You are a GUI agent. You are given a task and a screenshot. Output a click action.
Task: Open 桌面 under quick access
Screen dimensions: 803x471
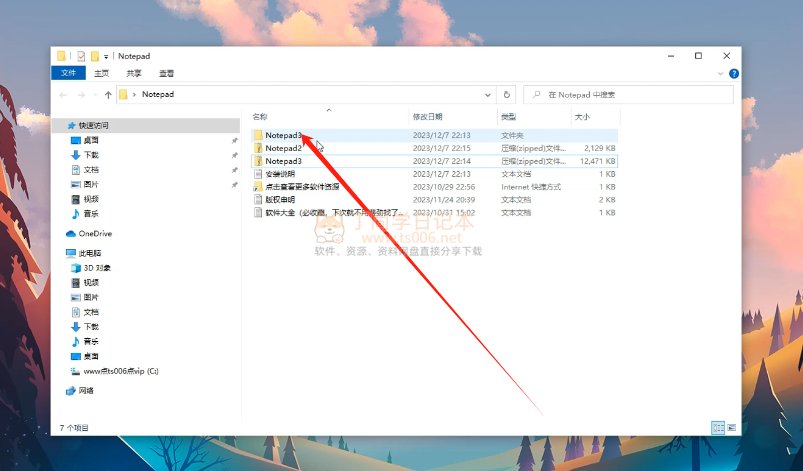pos(91,140)
